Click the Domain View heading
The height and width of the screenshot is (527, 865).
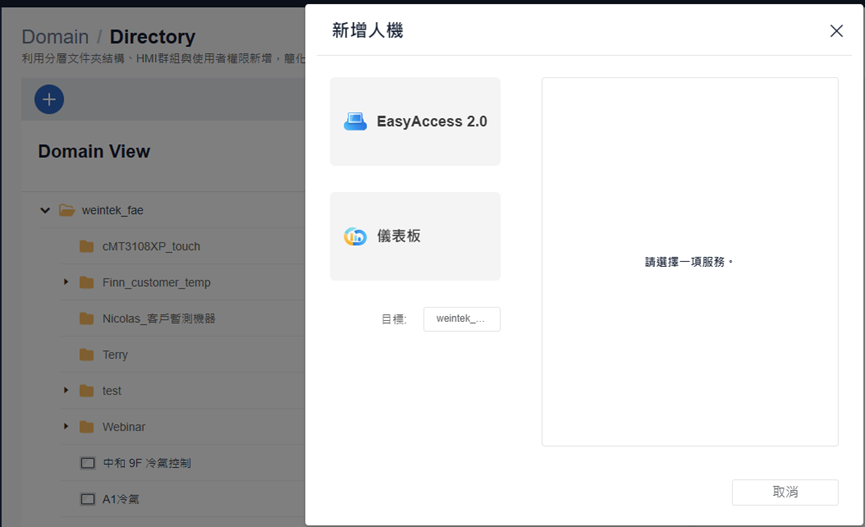coord(94,151)
